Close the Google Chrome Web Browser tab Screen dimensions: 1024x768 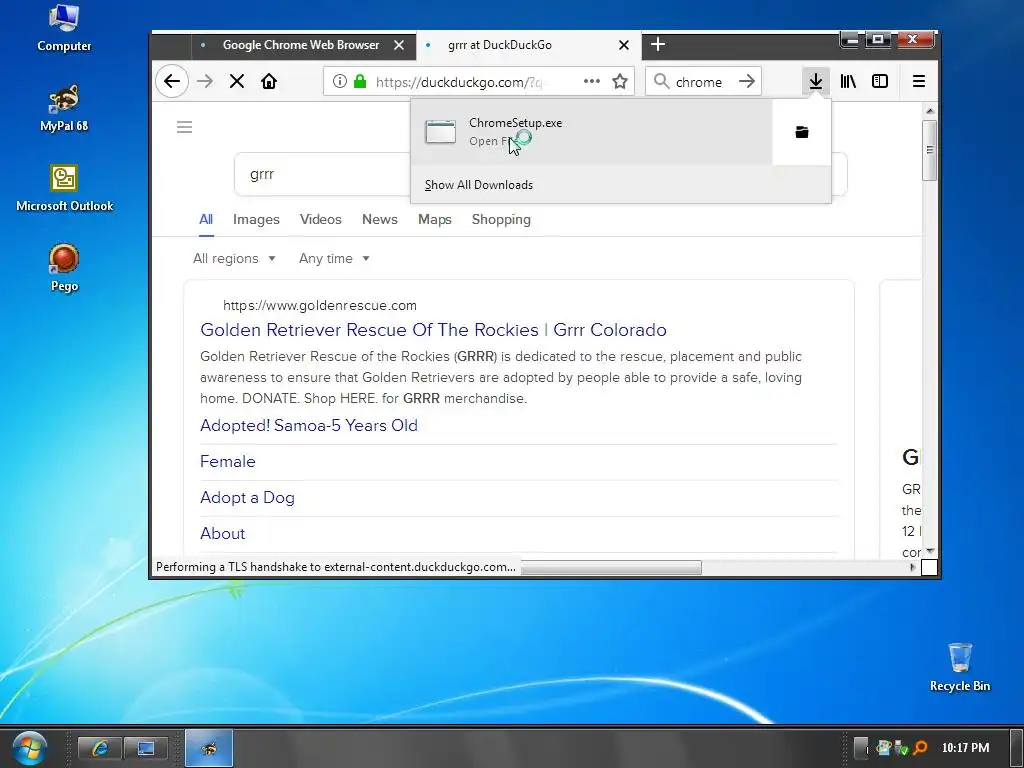click(x=399, y=45)
